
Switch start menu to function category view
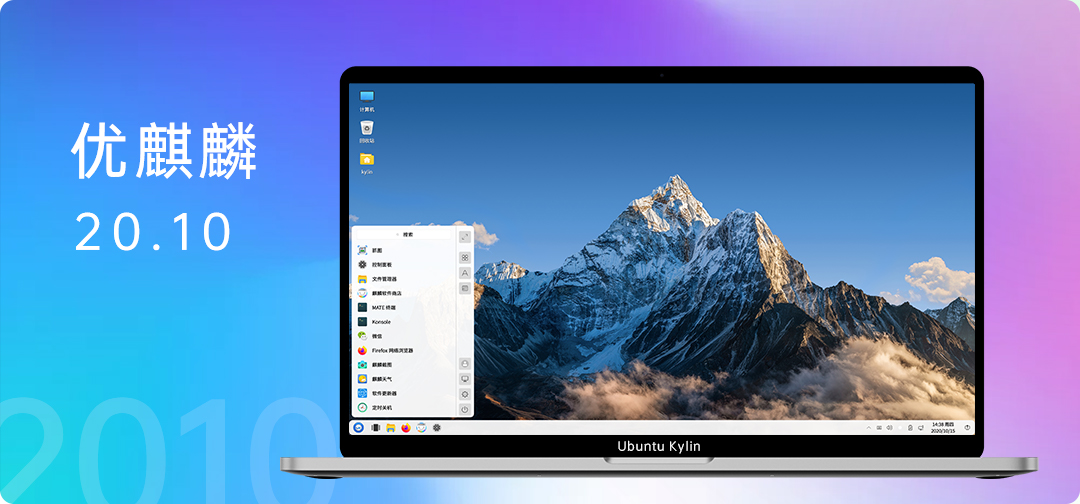[465, 288]
